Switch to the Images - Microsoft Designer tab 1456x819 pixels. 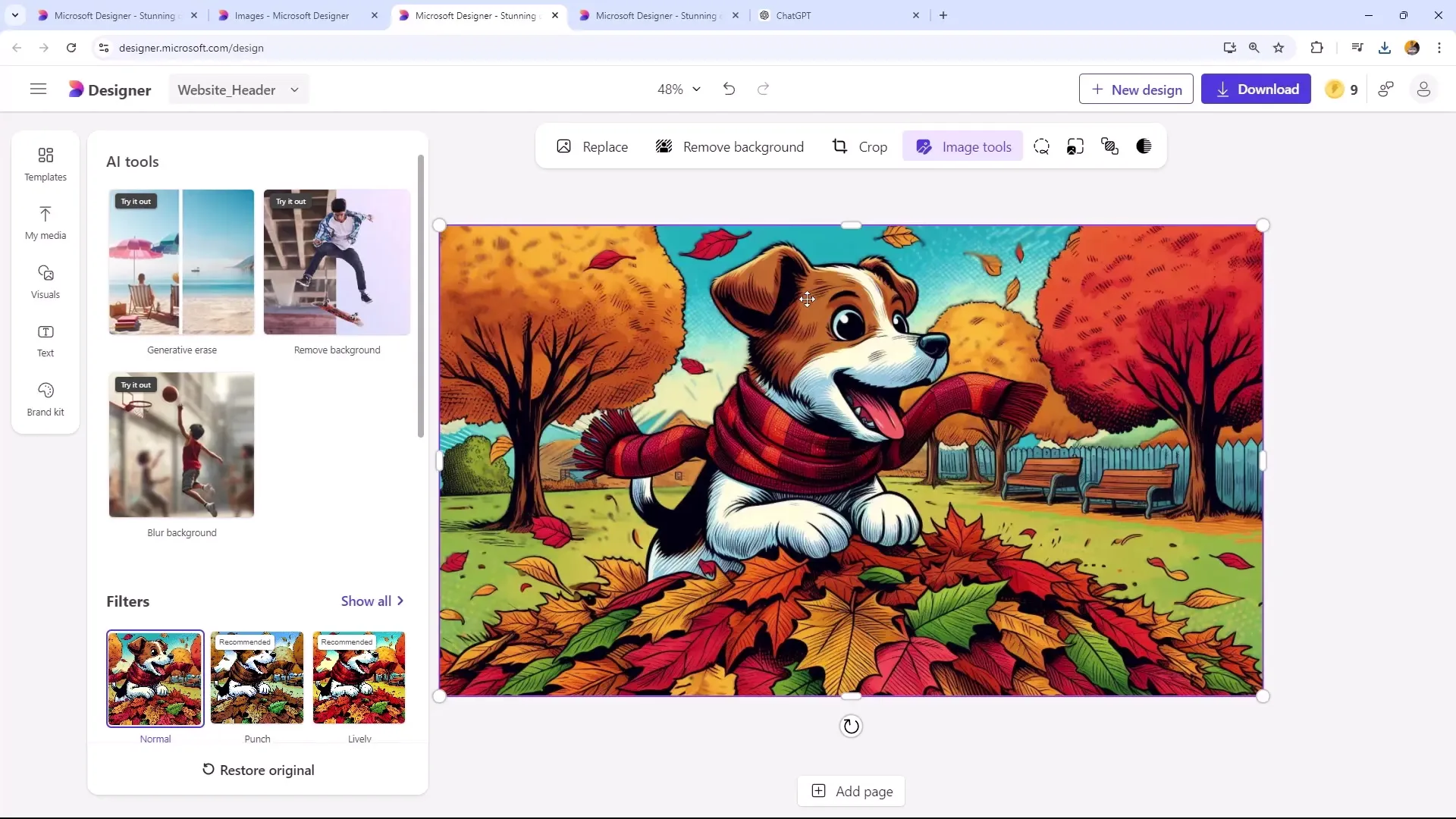click(x=291, y=15)
